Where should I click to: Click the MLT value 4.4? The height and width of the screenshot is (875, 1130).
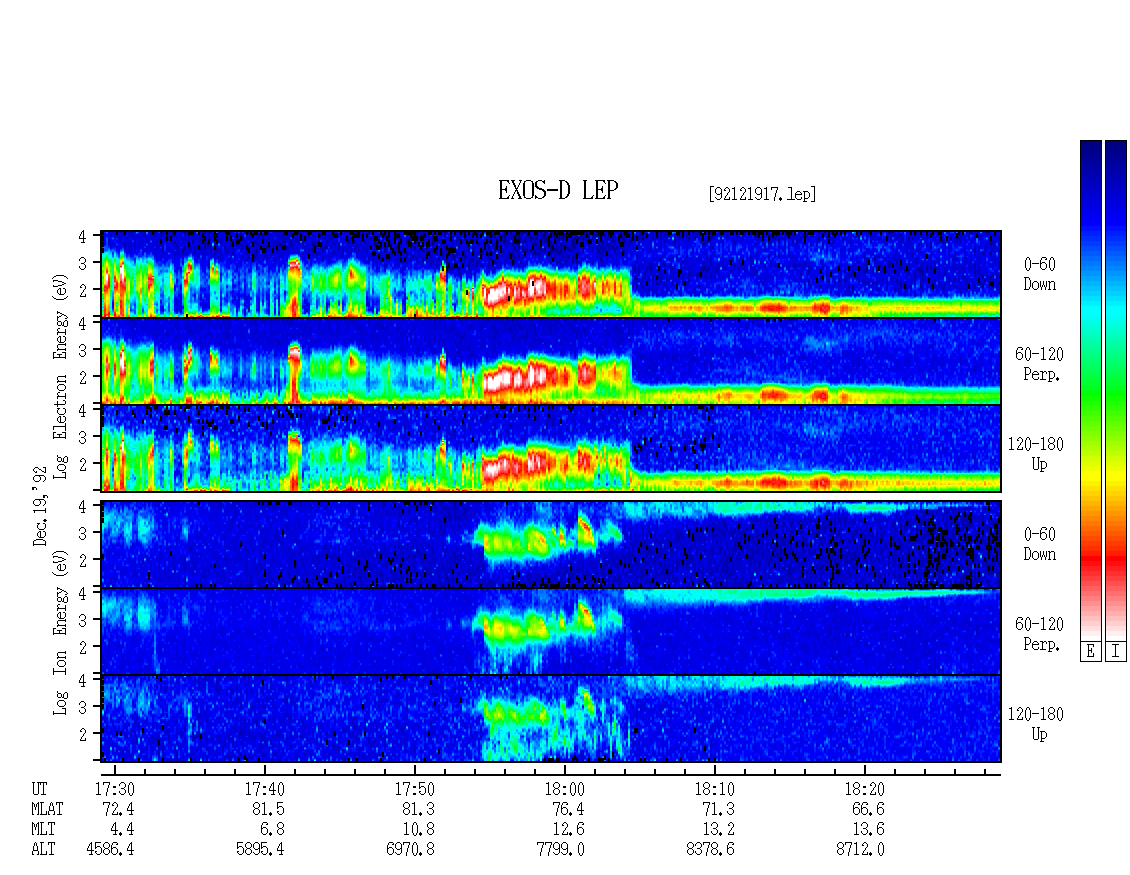(x=122, y=830)
